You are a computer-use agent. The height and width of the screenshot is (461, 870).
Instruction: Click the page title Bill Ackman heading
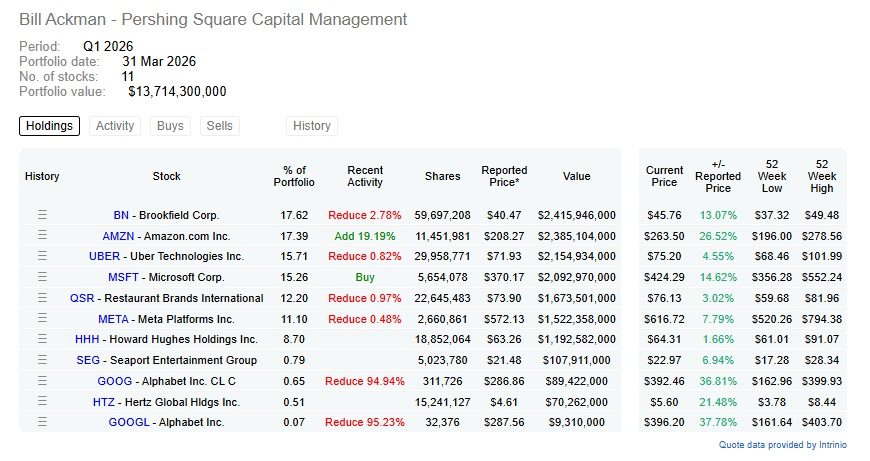point(213,19)
